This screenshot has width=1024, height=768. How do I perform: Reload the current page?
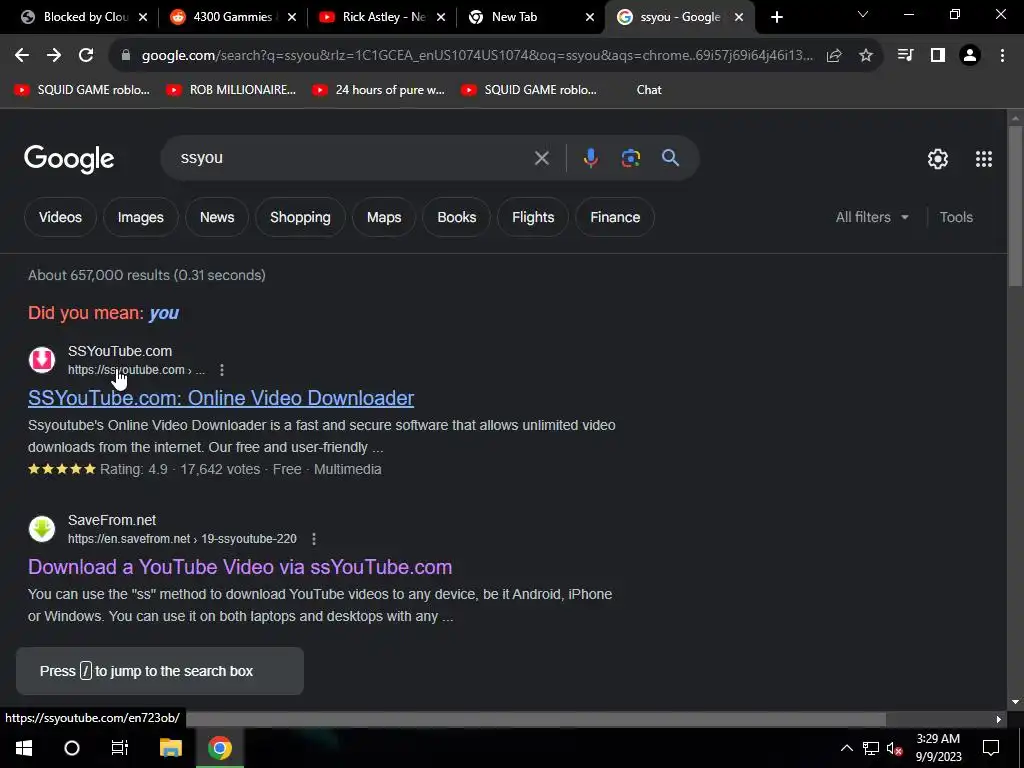tap(86, 56)
